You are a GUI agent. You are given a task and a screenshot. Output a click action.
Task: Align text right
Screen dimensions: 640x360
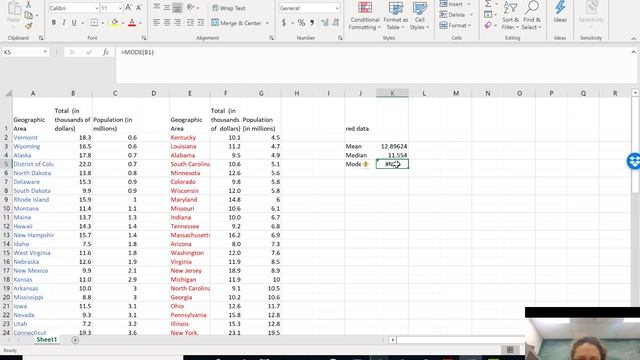pyautogui.click(x=177, y=23)
